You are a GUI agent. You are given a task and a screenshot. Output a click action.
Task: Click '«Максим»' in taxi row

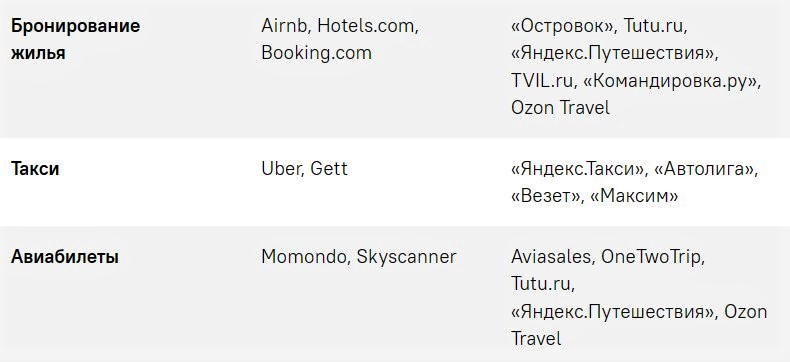(x=634, y=196)
